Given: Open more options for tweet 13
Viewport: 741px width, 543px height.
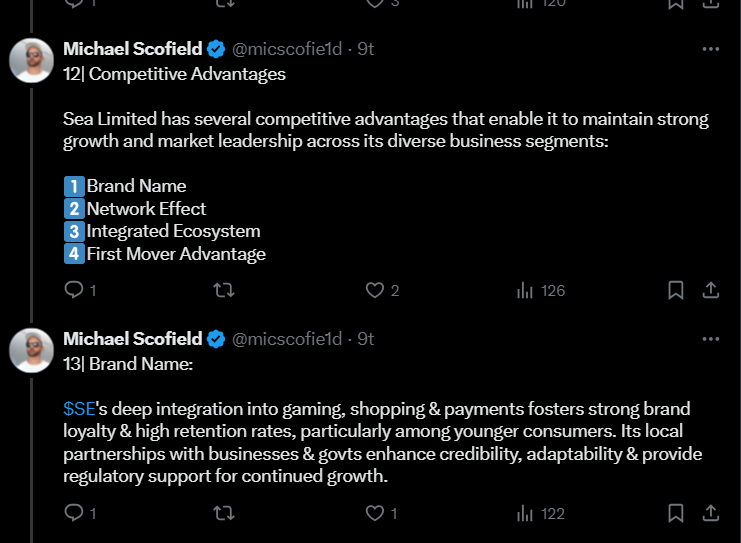Looking at the screenshot, I should click(710, 339).
